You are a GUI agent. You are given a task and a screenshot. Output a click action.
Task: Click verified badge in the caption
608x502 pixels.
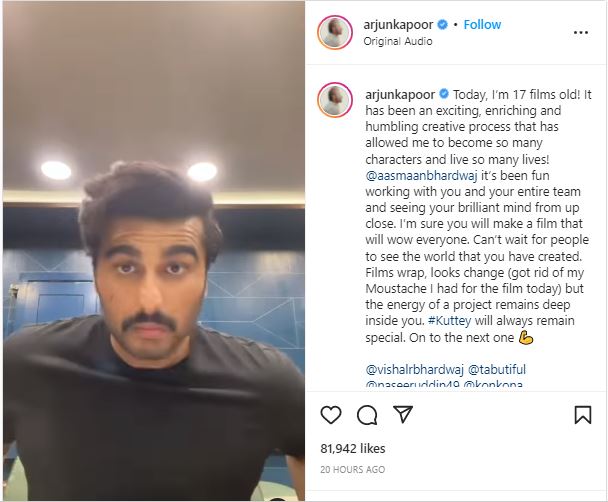[x=444, y=94]
